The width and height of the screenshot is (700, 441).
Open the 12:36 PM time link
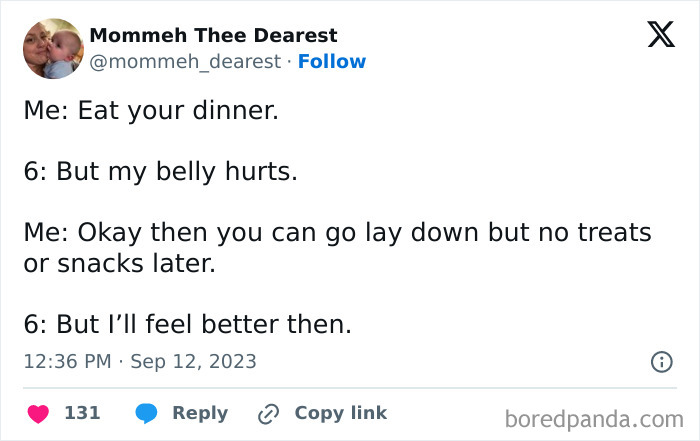[x=67, y=362]
